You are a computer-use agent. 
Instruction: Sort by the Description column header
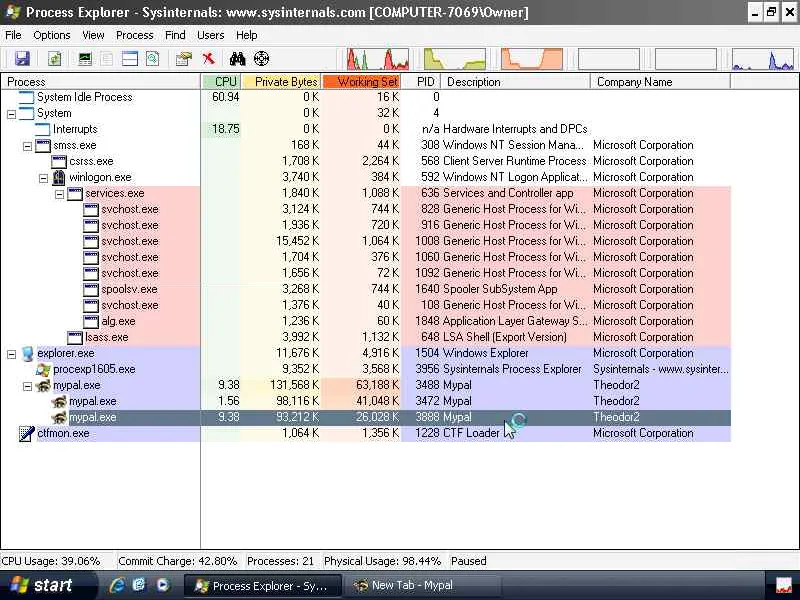click(x=515, y=82)
